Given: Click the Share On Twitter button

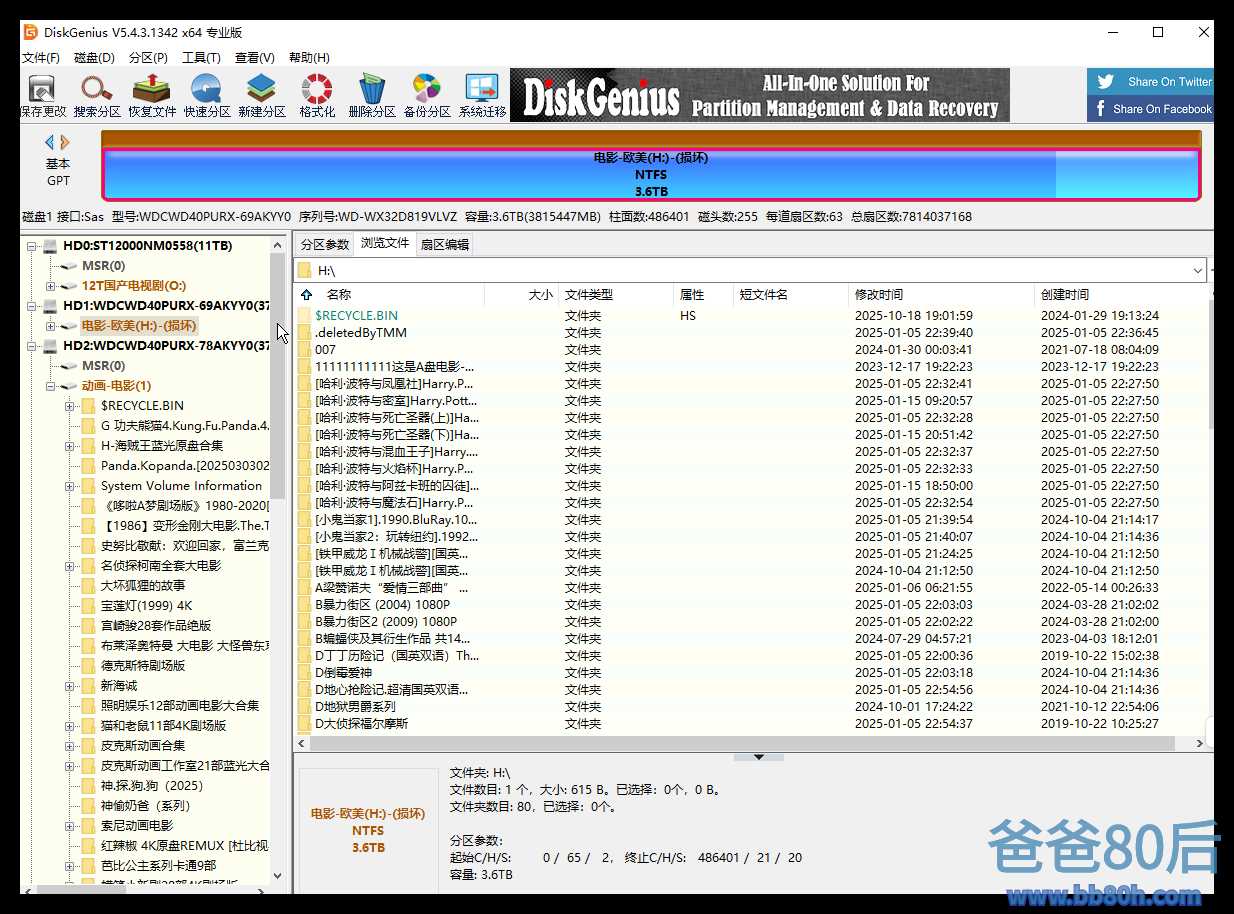Looking at the screenshot, I should point(1151,82).
